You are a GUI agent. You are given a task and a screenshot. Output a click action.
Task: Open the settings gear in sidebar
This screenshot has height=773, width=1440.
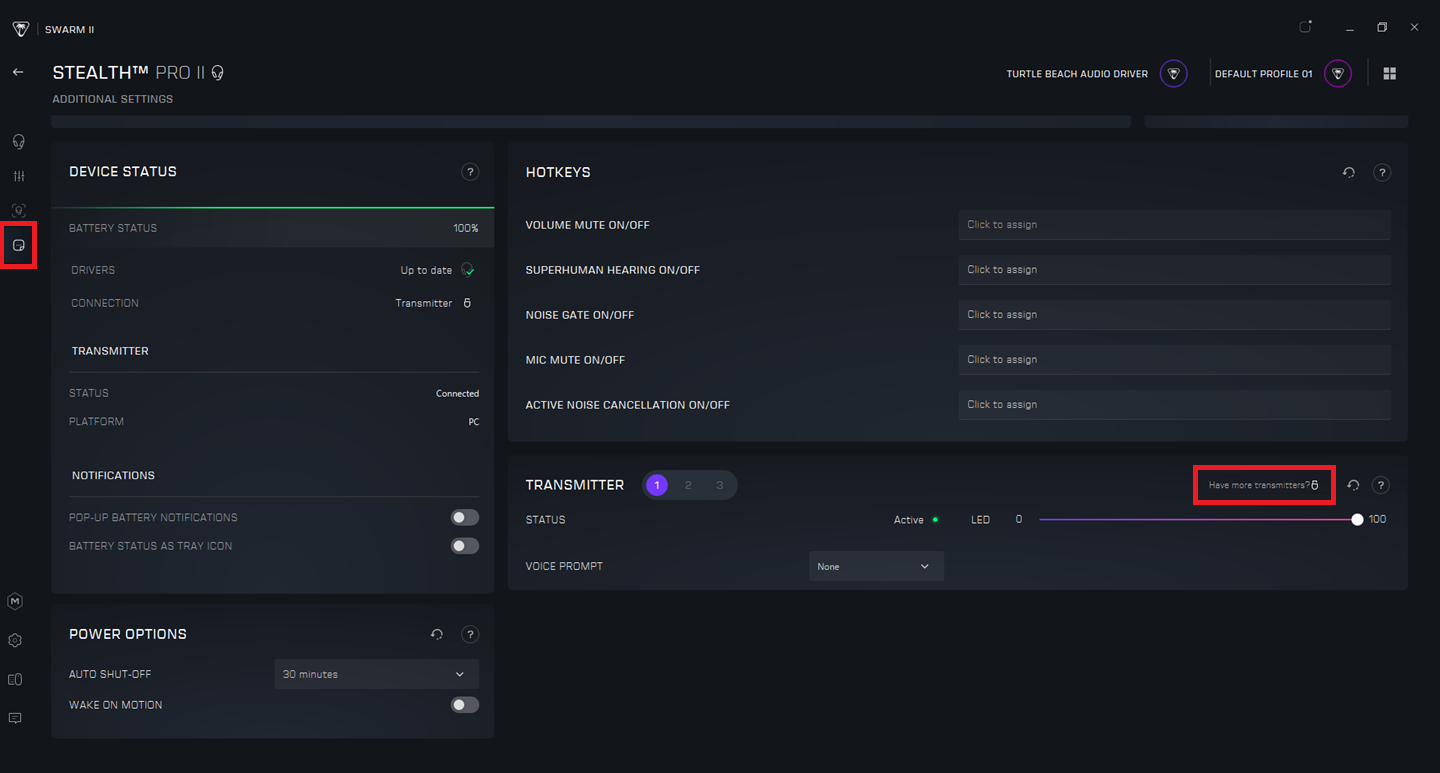[15, 640]
